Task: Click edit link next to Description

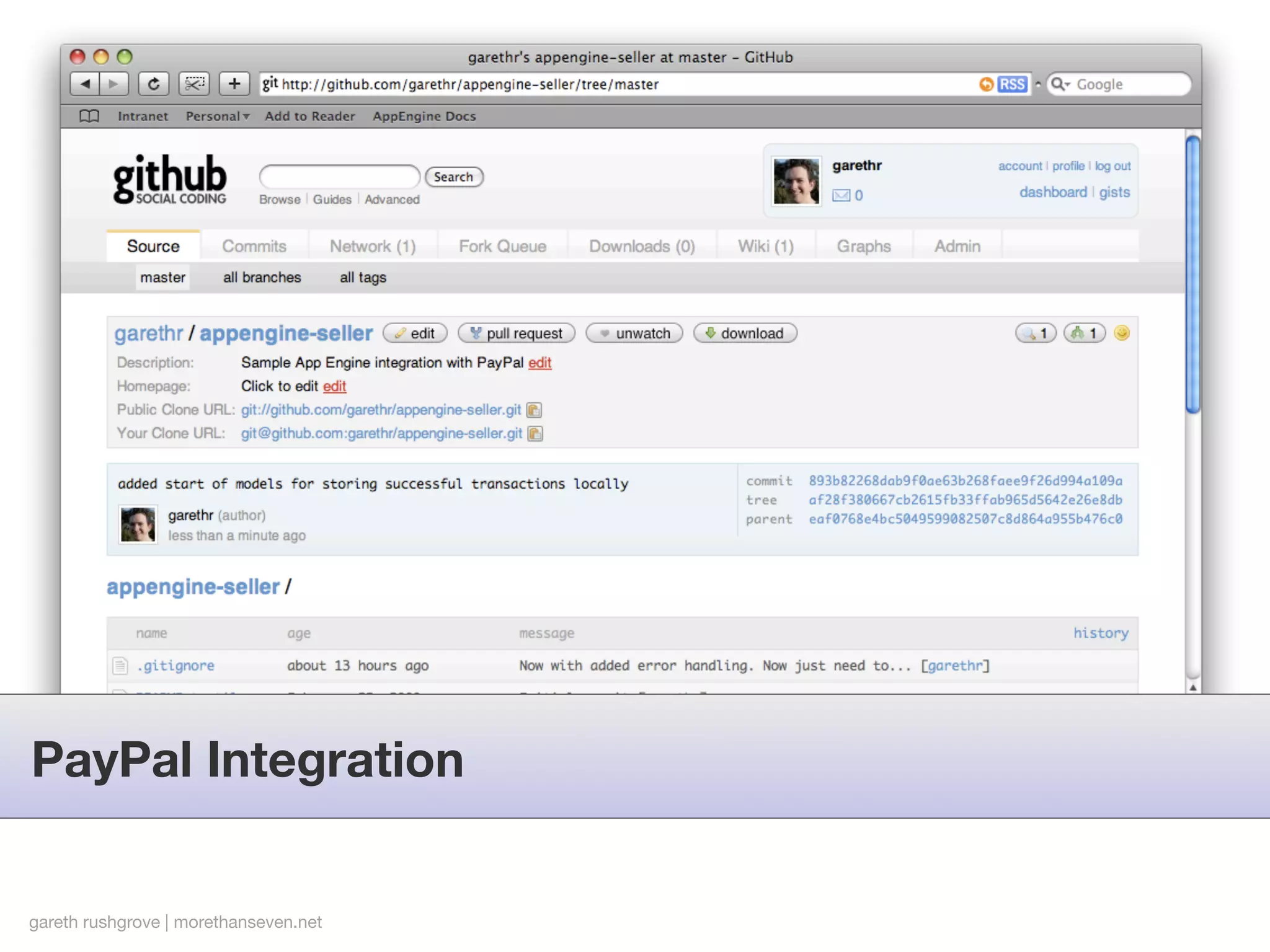Action: point(540,363)
